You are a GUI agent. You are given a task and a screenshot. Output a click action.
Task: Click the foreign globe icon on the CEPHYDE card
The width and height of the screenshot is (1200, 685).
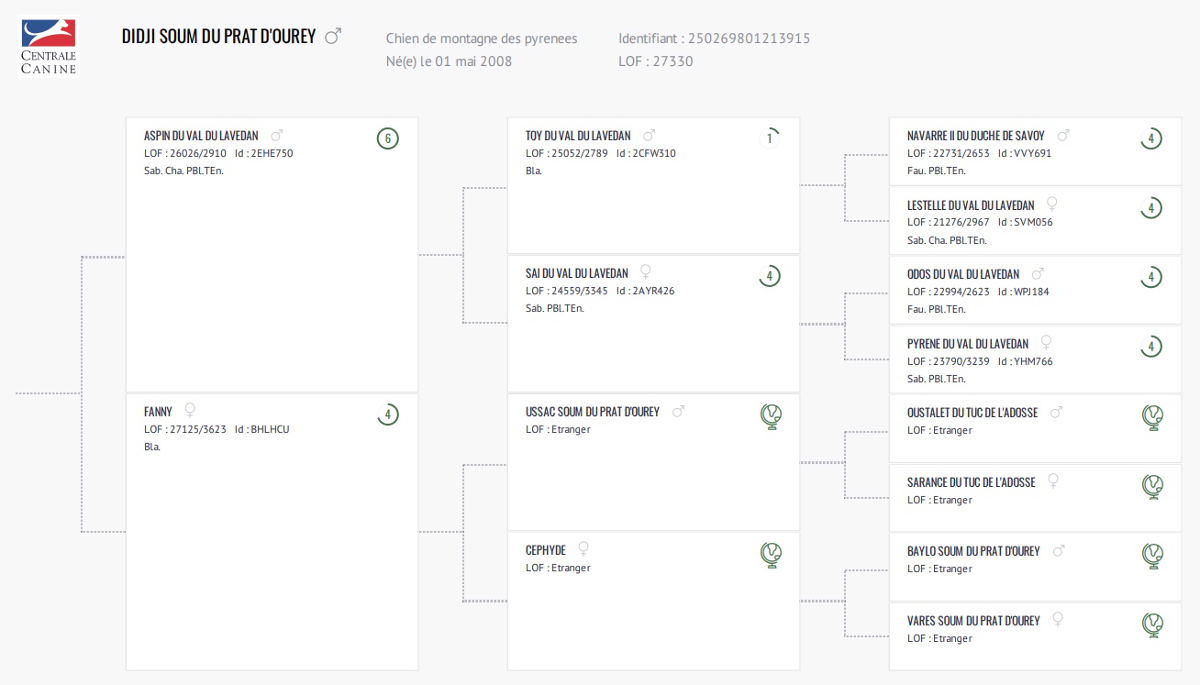point(770,555)
